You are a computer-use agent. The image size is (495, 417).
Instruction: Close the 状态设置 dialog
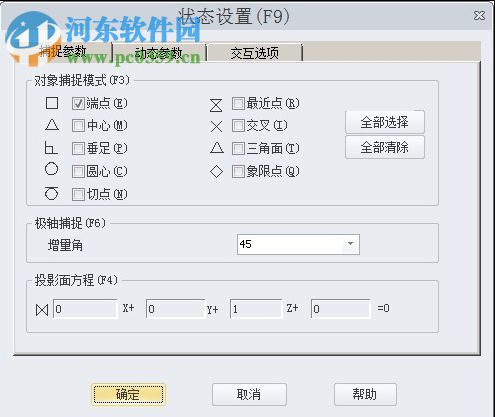click(x=479, y=16)
